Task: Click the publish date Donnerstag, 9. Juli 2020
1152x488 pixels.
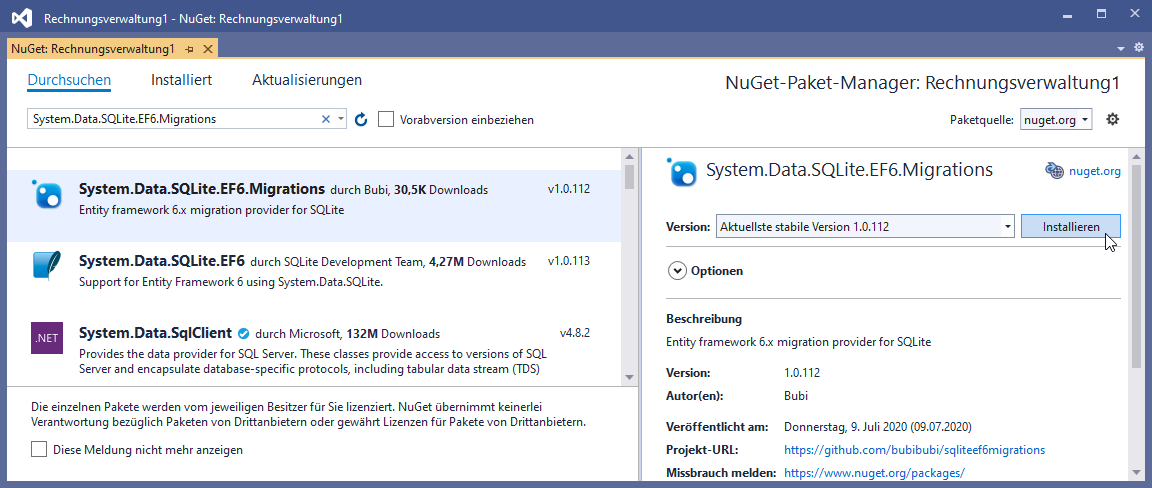Action: (878, 426)
